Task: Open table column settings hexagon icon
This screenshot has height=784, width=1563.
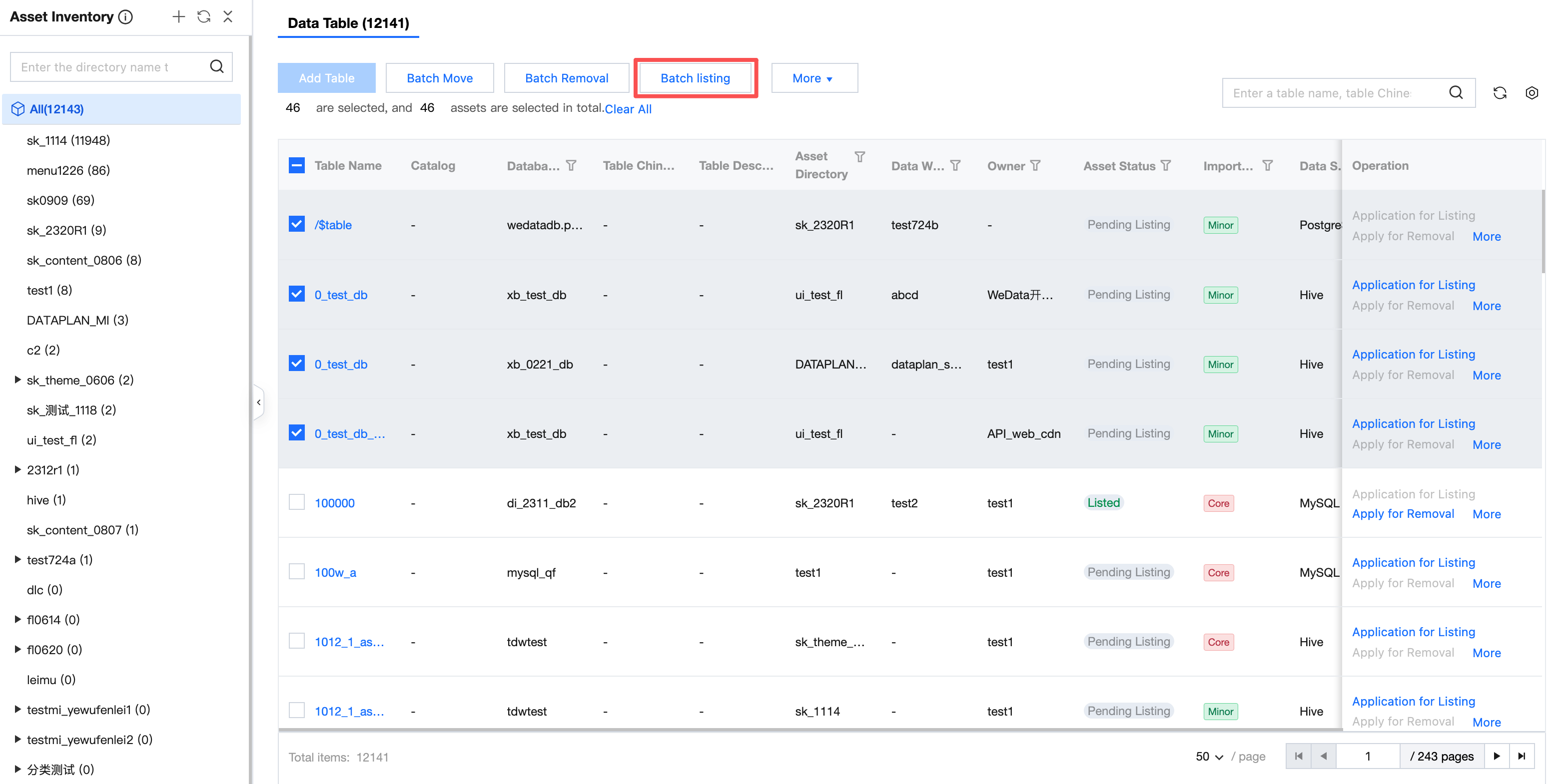Action: [x=1532, y=93]
